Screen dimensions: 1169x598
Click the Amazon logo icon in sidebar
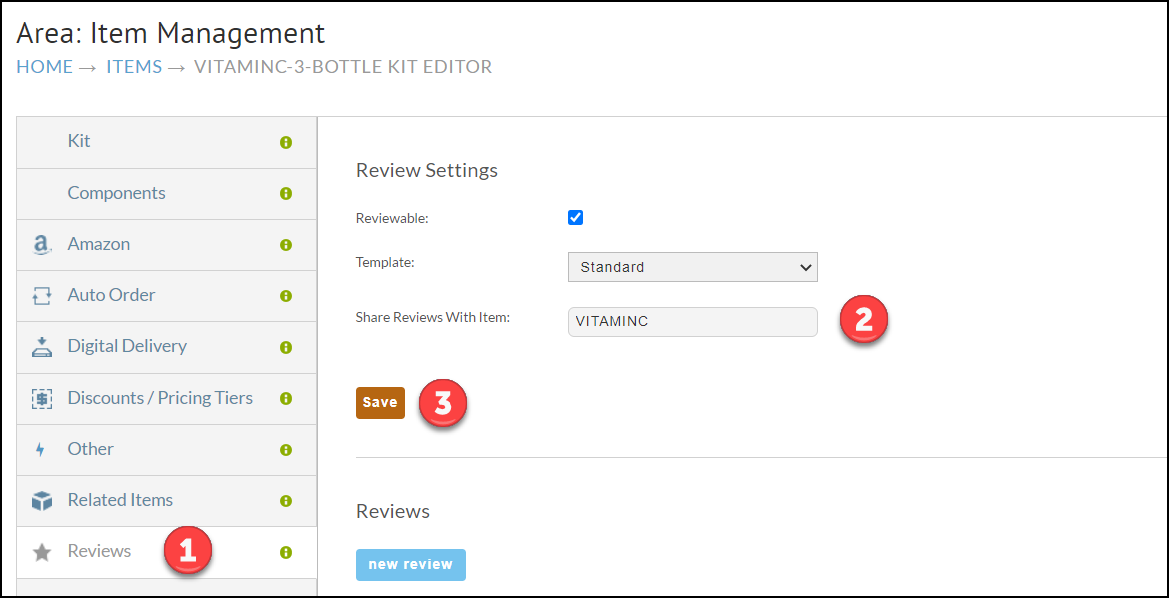point(42,245)
